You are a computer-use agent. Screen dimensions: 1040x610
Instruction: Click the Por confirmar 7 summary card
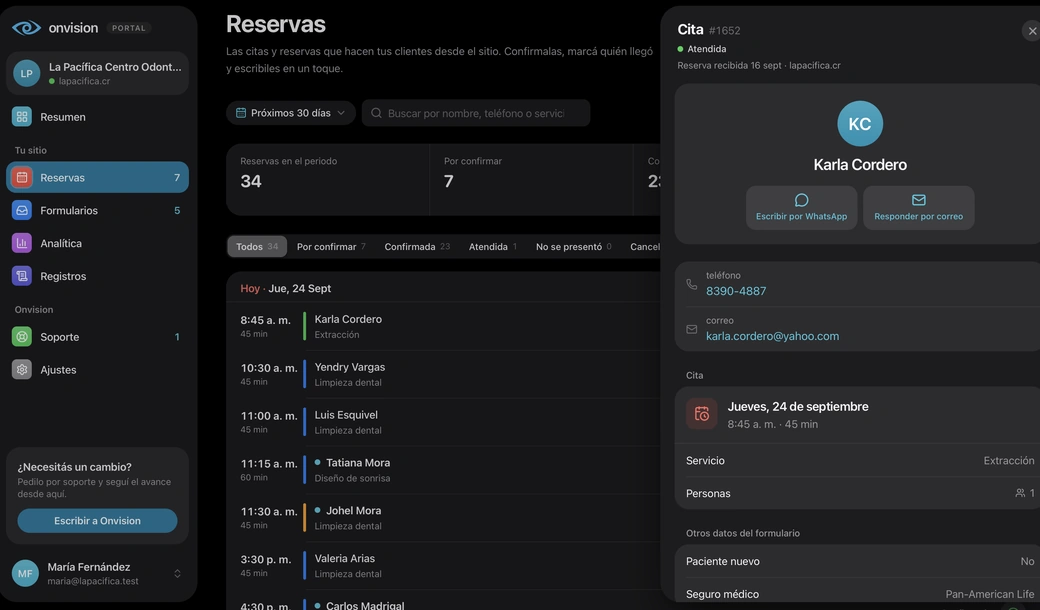point(531,180)
